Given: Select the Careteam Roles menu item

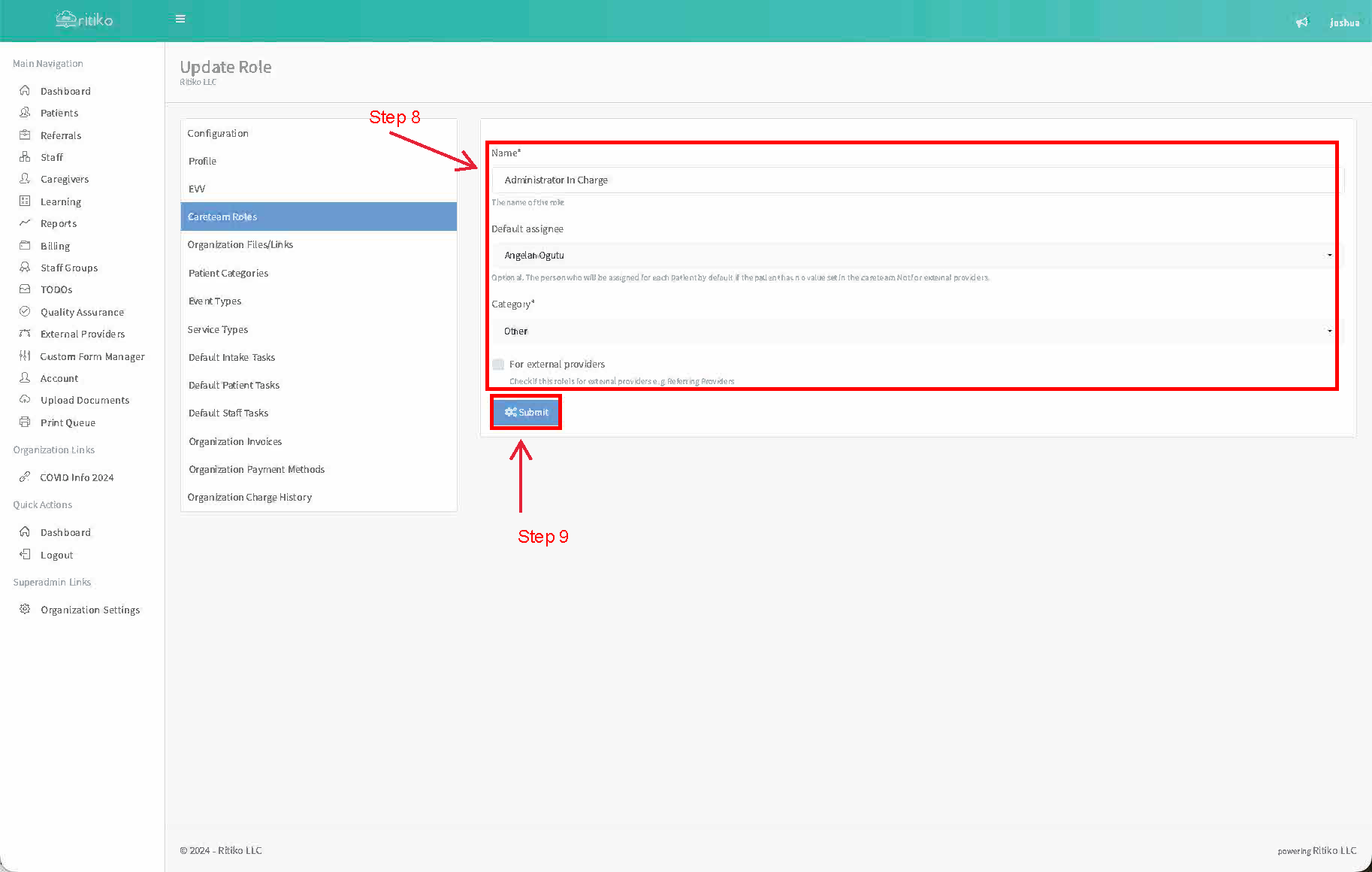Looking at the screenshot, I should pyautogui.click(x=319, y=216).
